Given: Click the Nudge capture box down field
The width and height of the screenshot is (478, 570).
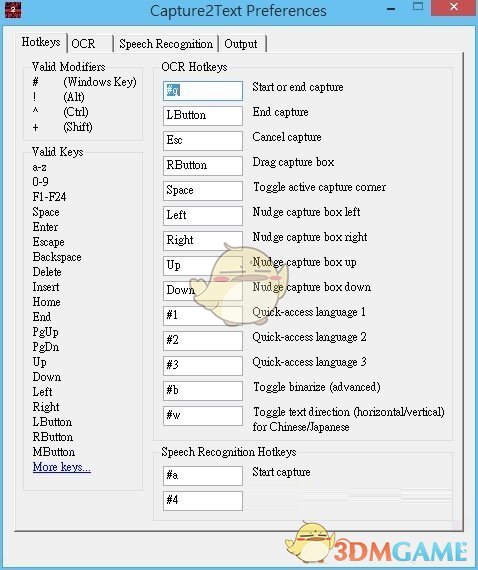Looking at the screenshot, I should coord(203,291).
